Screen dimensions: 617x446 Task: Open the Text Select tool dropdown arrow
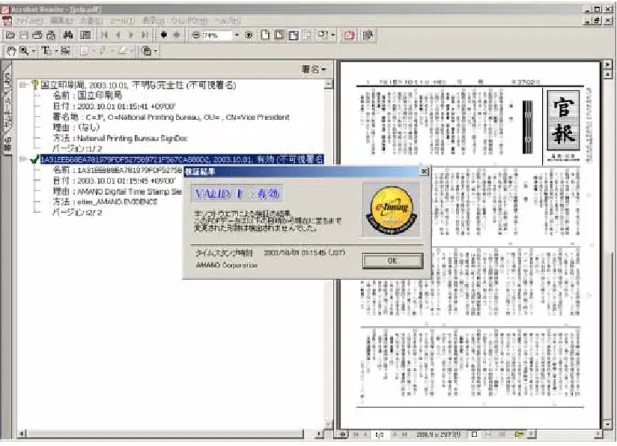(x=55, y=51)
